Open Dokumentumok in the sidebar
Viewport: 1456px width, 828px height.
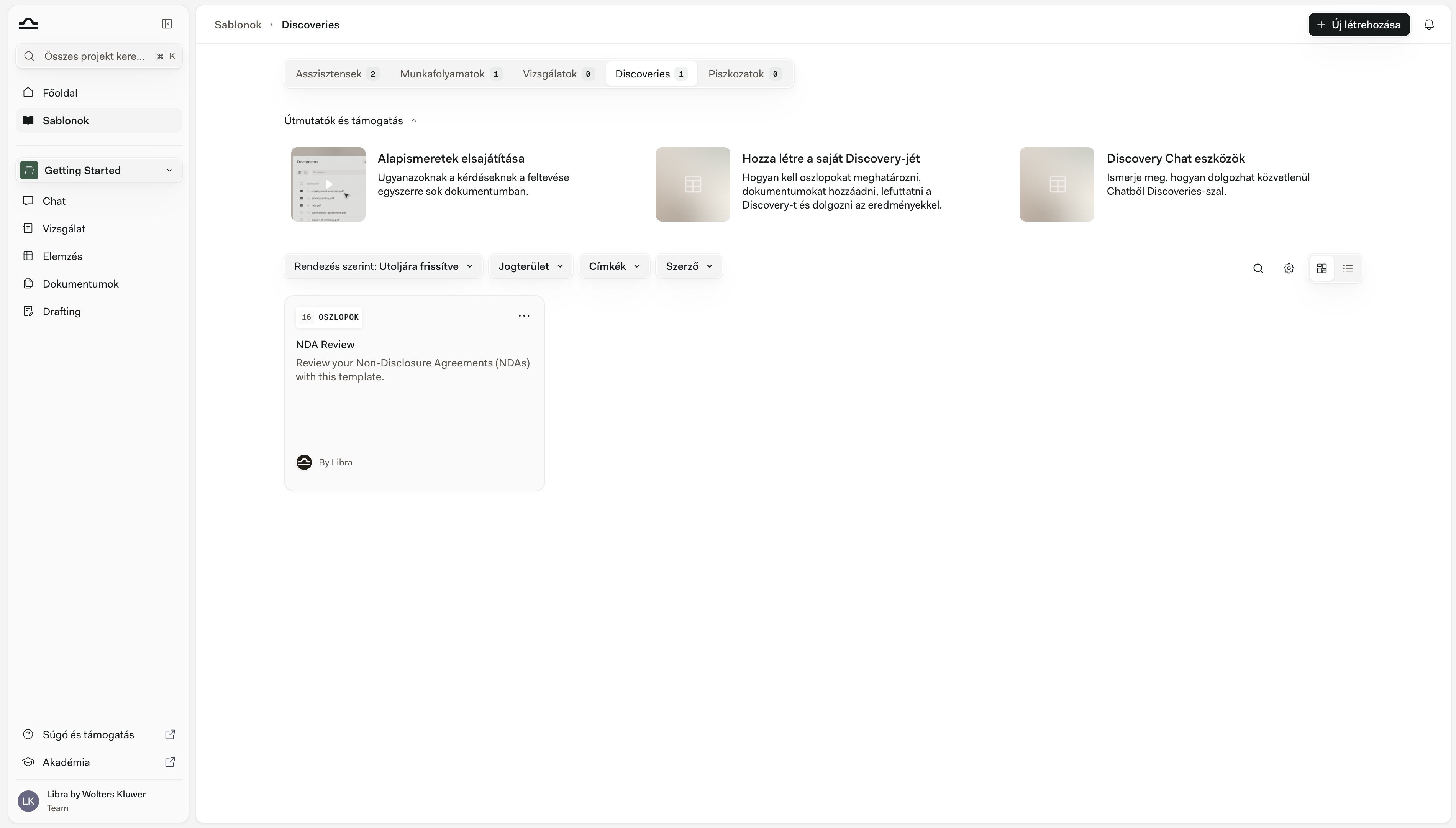click(99, 284)
